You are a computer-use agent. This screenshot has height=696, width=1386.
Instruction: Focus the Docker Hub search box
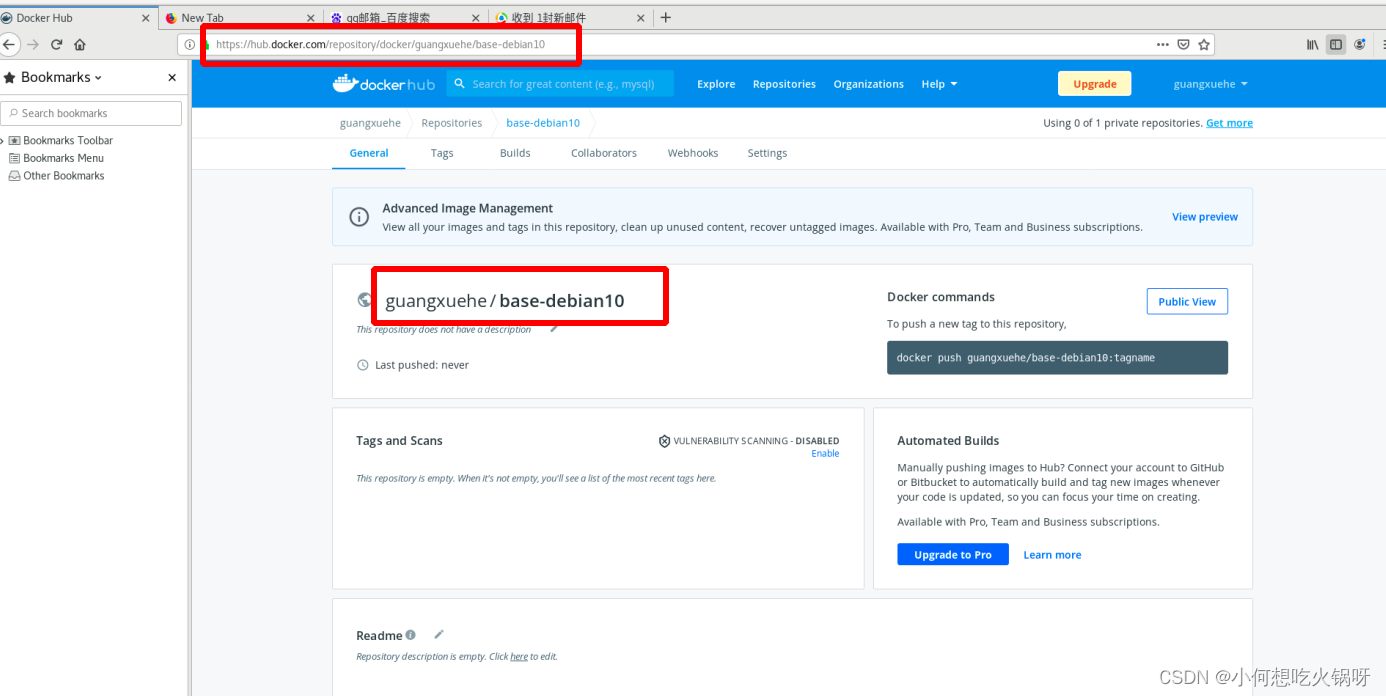[x=560, y=84]
